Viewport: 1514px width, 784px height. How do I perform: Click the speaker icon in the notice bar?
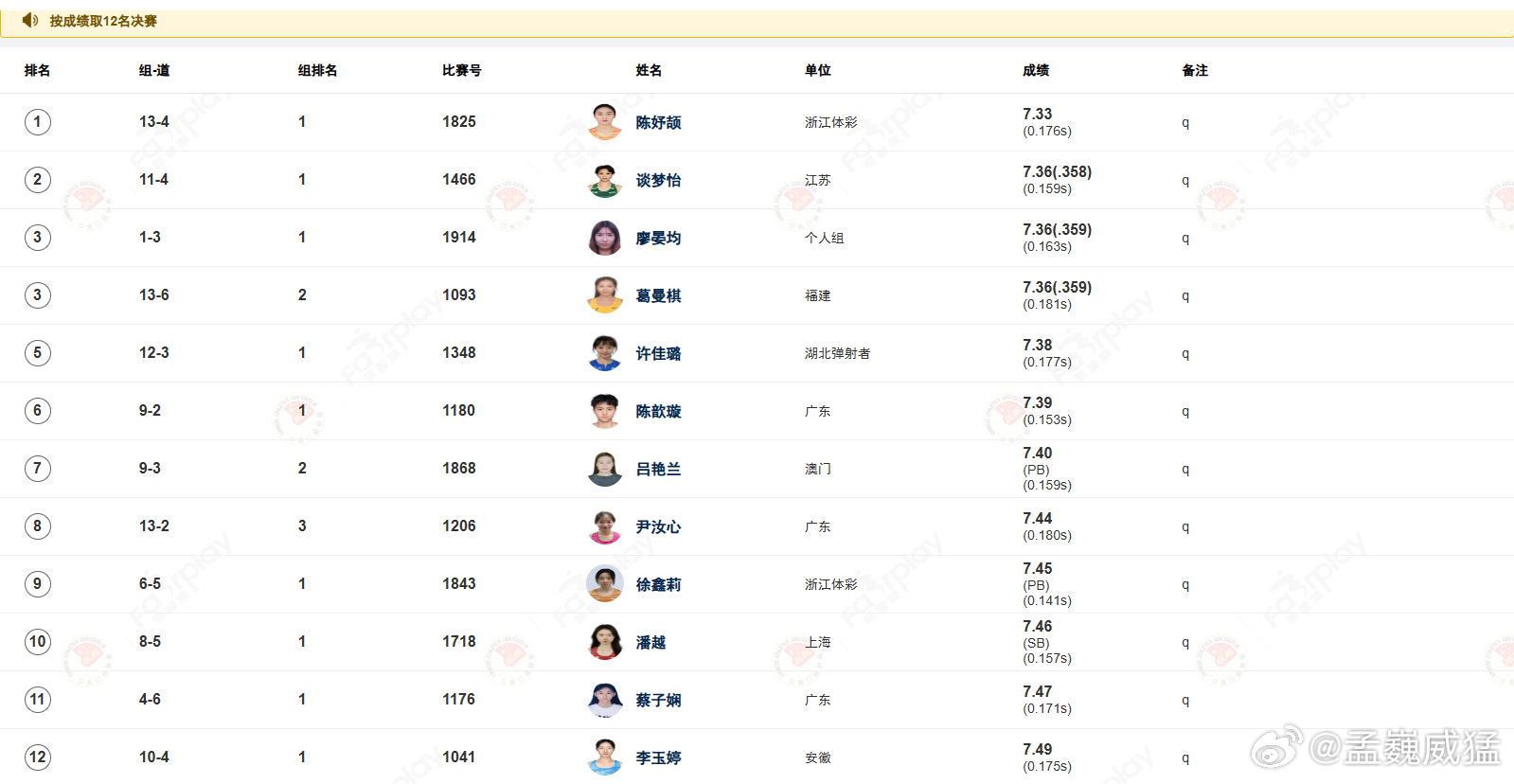click(30, 20)
